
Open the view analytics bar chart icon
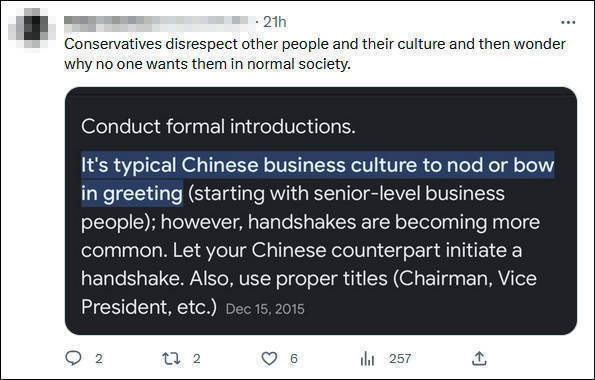tap(367, 358)
